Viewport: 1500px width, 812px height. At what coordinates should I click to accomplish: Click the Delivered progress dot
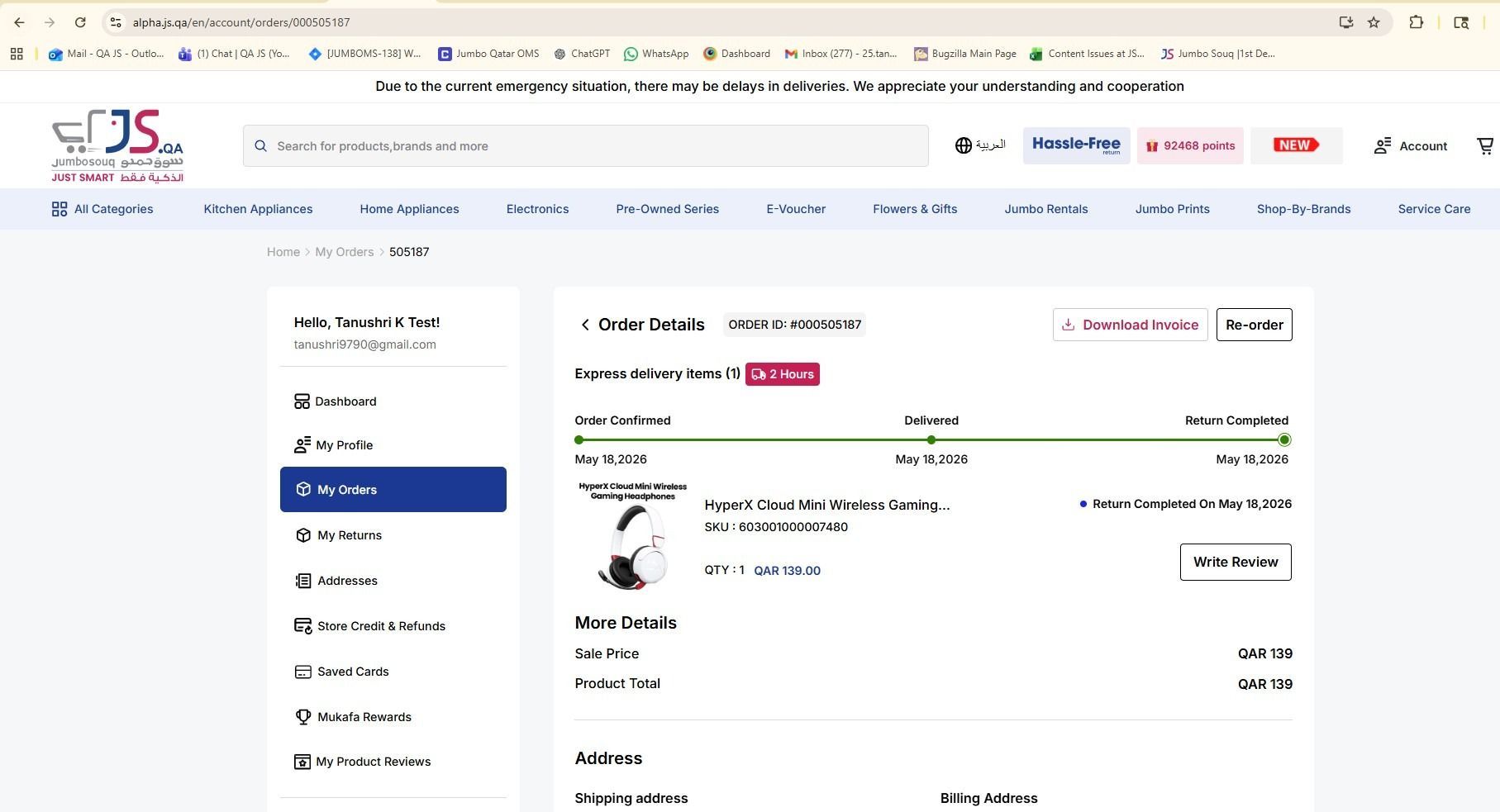coord(931,440)
